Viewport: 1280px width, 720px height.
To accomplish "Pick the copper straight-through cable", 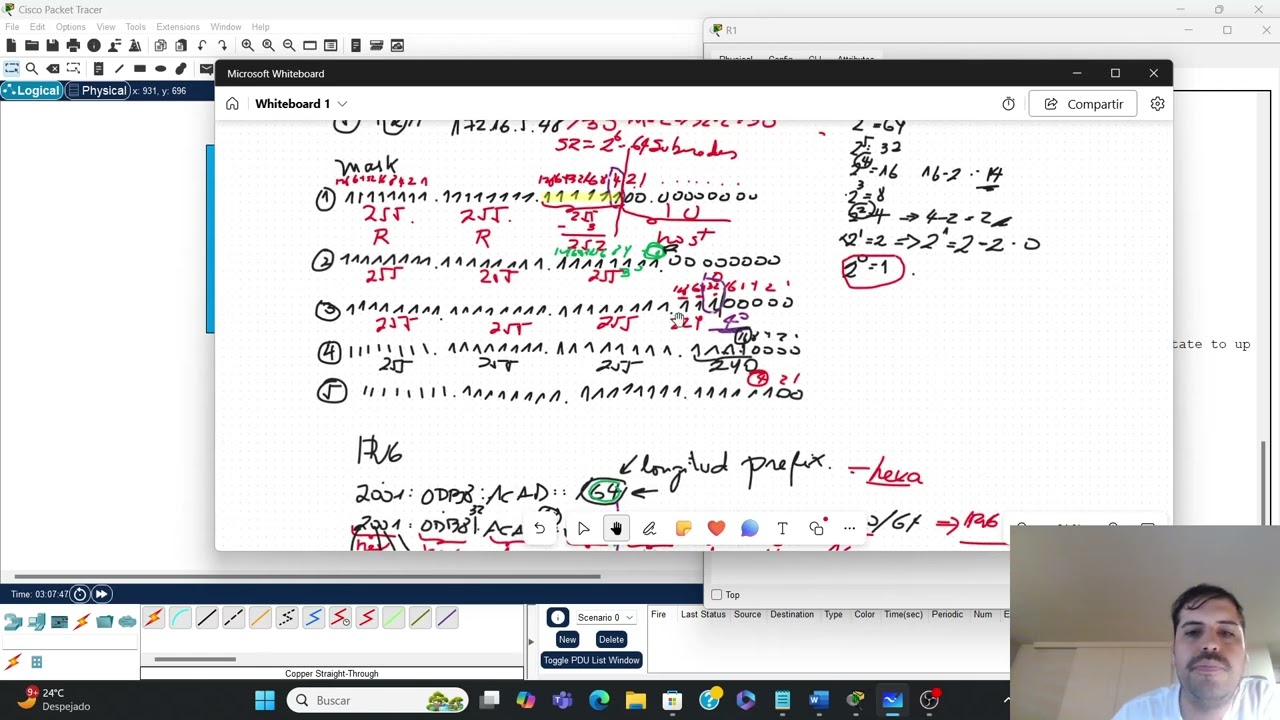I will pos(207,619).
